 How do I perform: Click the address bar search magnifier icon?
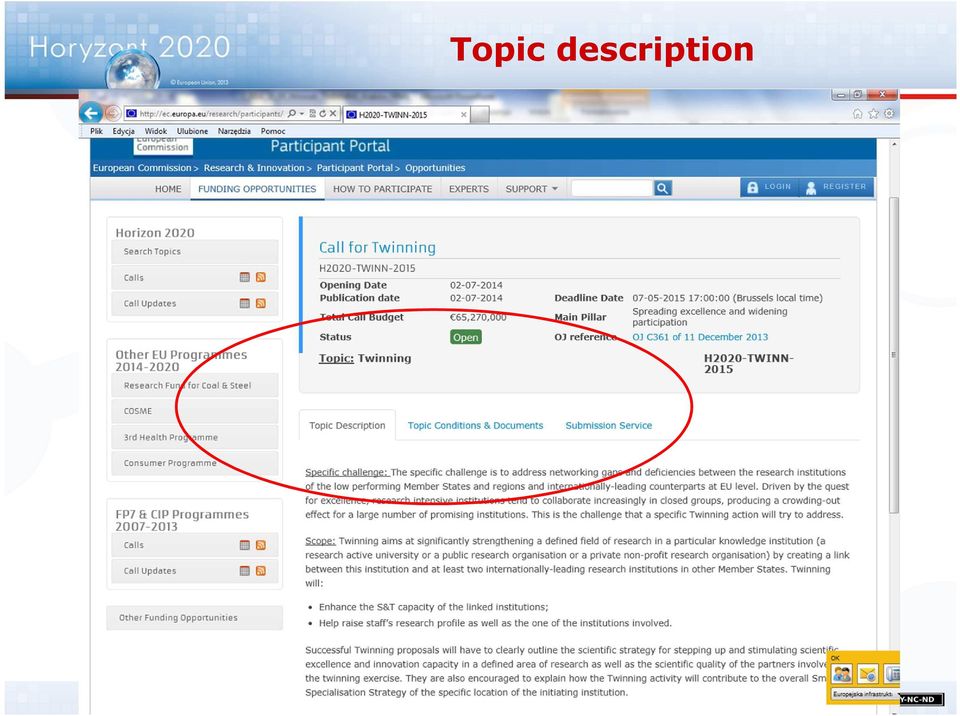coord(292,113)
